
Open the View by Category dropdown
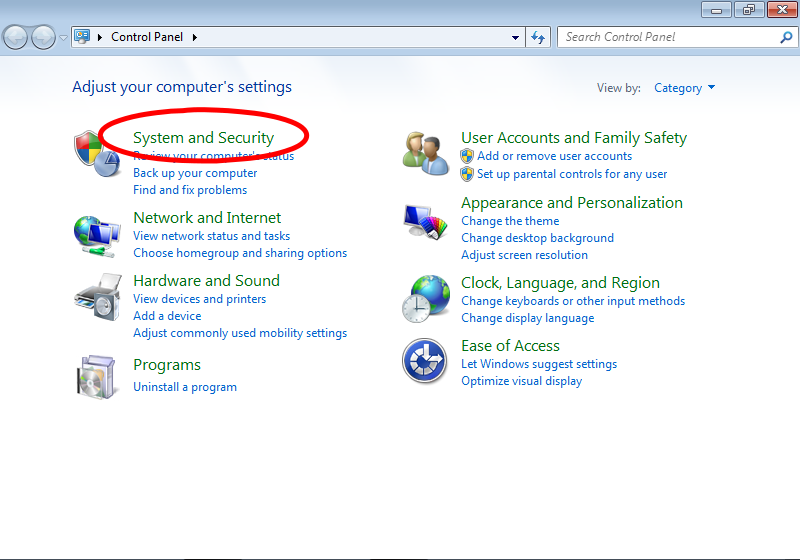point(684,88)
